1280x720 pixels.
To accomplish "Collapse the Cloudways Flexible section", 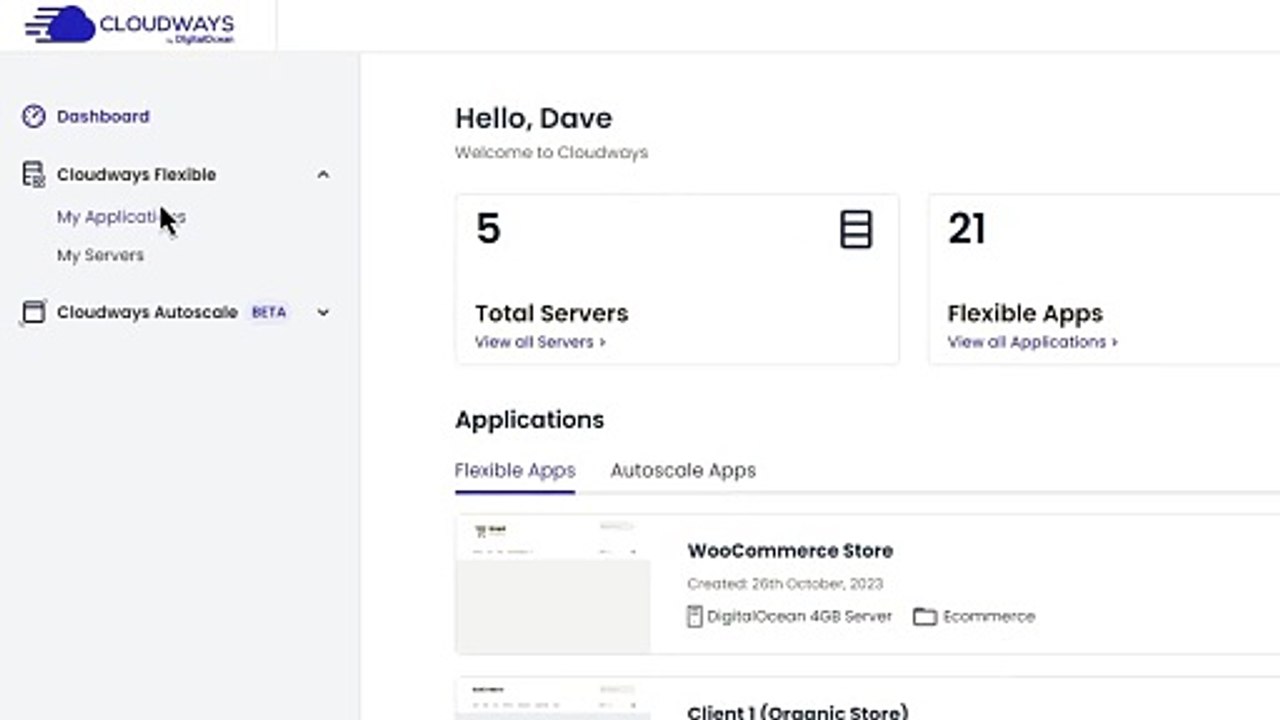I will [323, 175].
